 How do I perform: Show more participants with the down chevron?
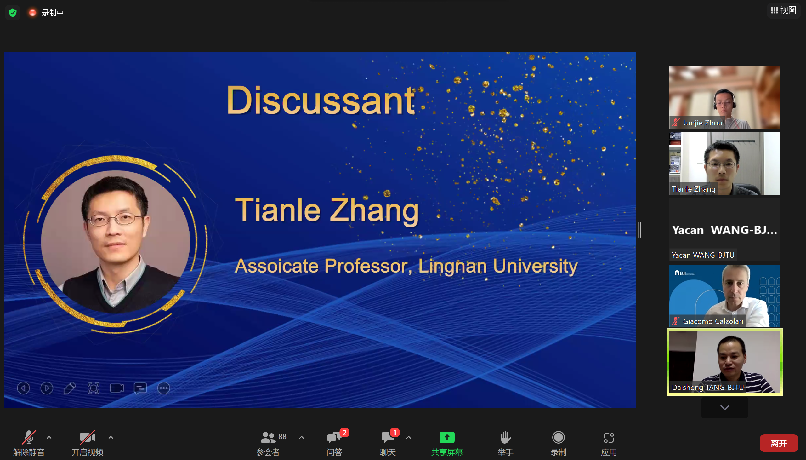[x=724, y=408]
